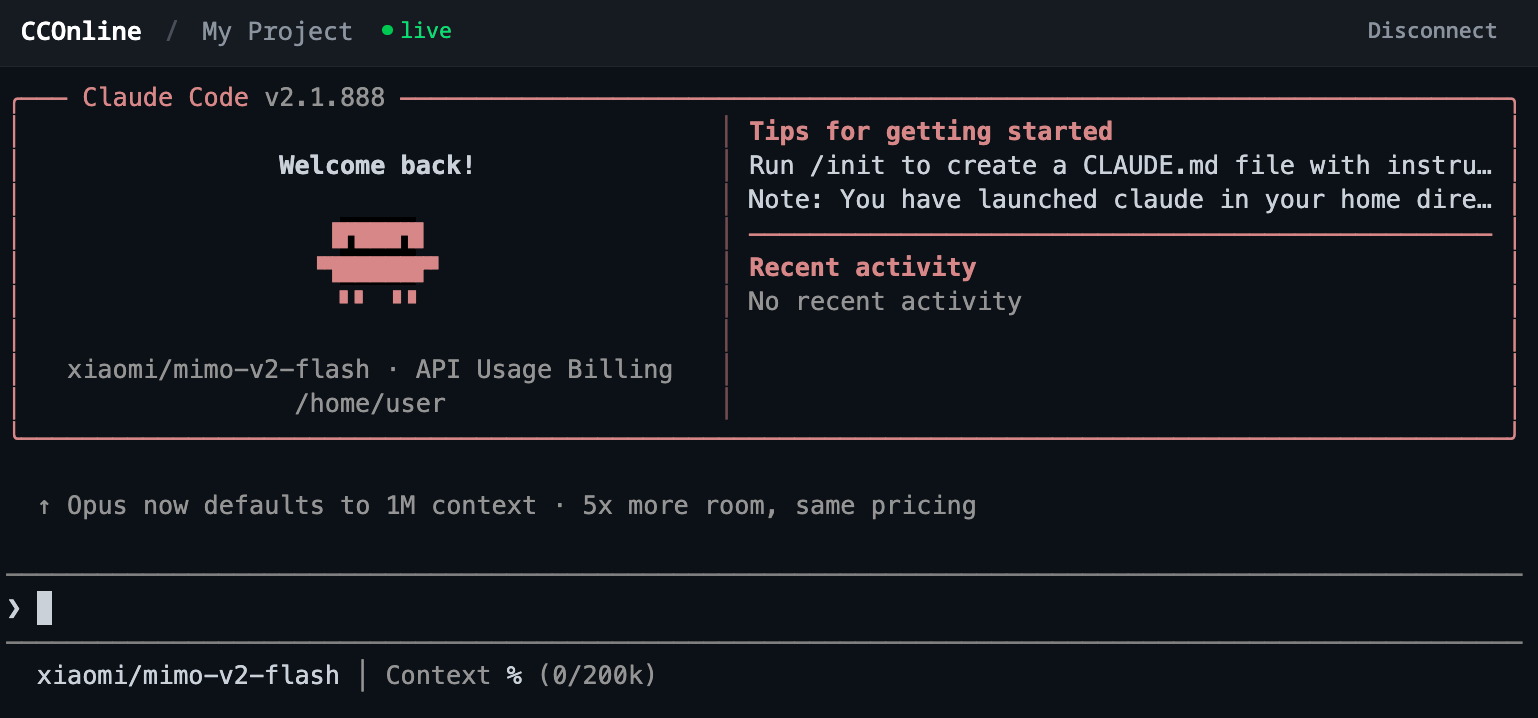Click the Run /init tip line
The width and height of the screenshot is (1538, 718).
(x=1120, y=165)
